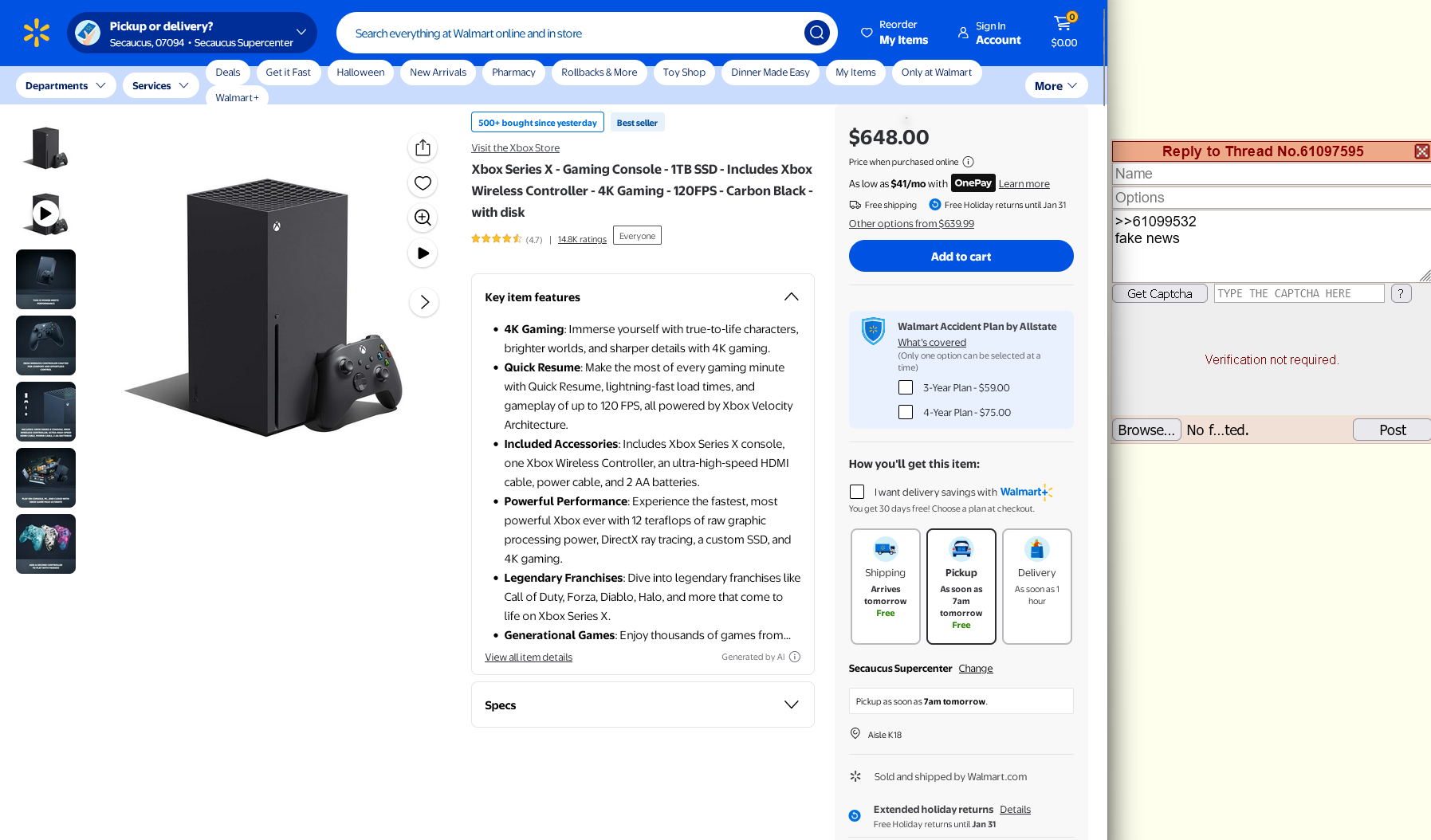Screen dimensions: 1431x840
Task: Open the Services dropdown
Action: point(161,85)
